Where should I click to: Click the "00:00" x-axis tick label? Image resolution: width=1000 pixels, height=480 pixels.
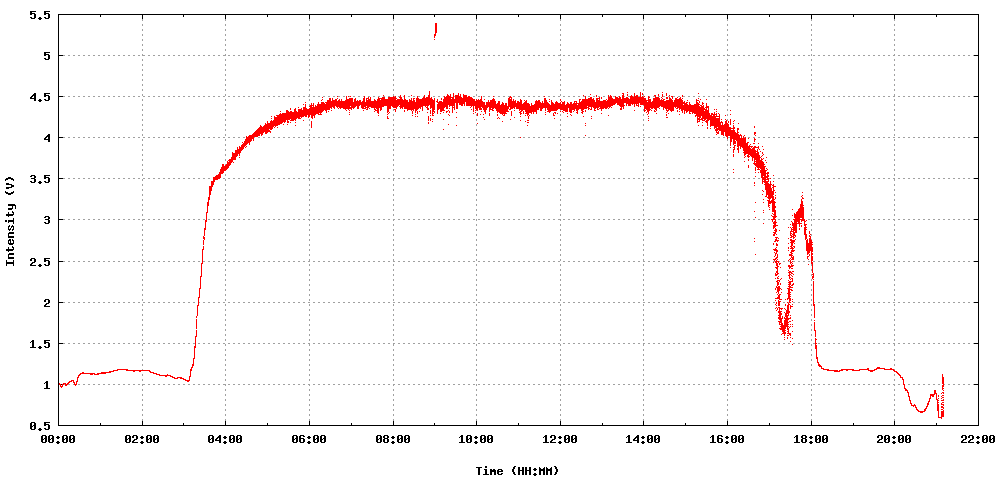59,439
